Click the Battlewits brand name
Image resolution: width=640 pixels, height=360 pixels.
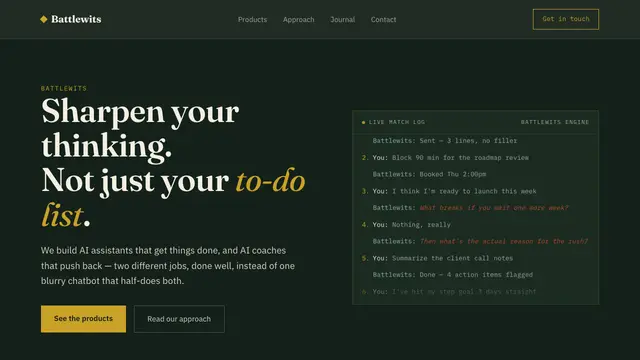tap(76, 19)
